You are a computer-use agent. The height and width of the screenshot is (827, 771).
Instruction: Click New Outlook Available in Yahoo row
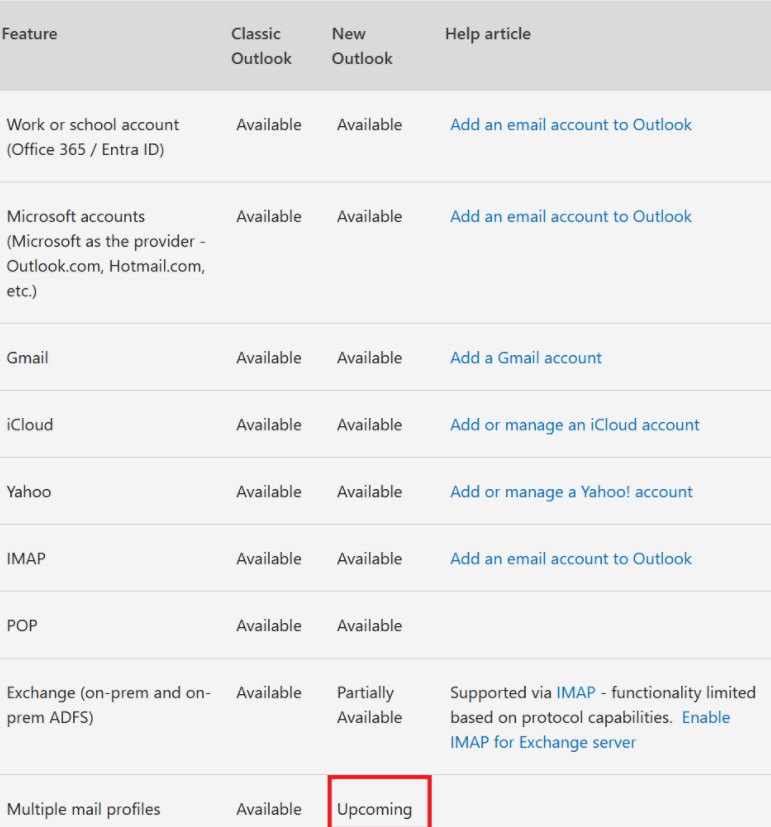coord(369,492)
